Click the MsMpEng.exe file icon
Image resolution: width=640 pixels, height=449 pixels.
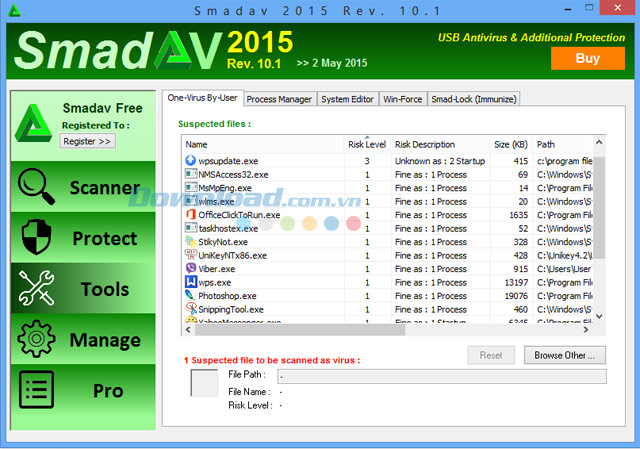190,188
